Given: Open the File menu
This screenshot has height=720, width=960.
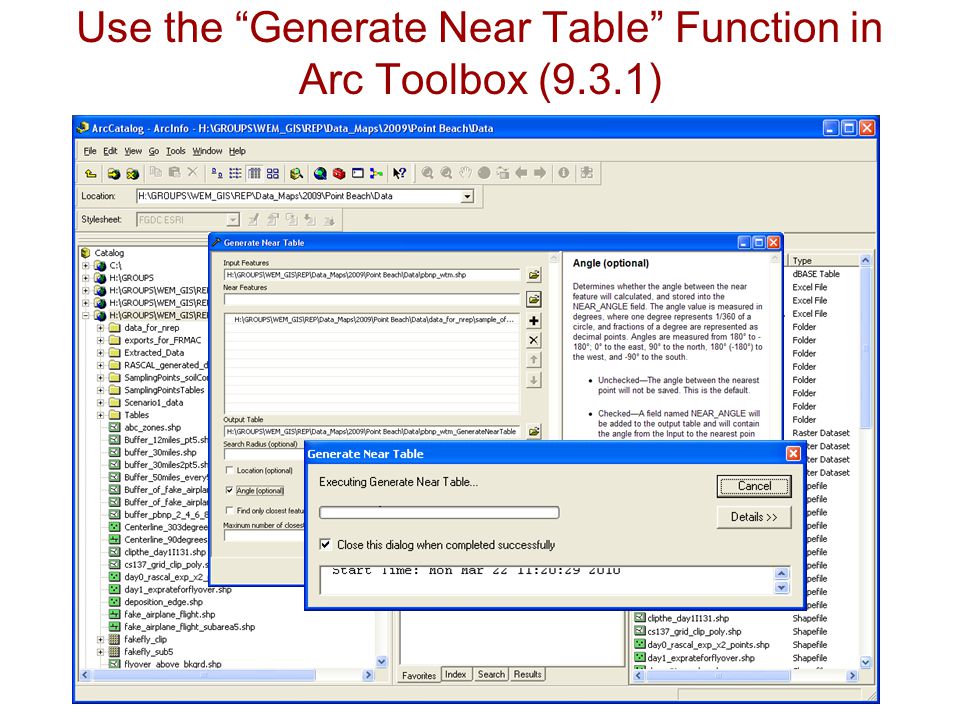Looking at the screenshot, I should [90, 151].
